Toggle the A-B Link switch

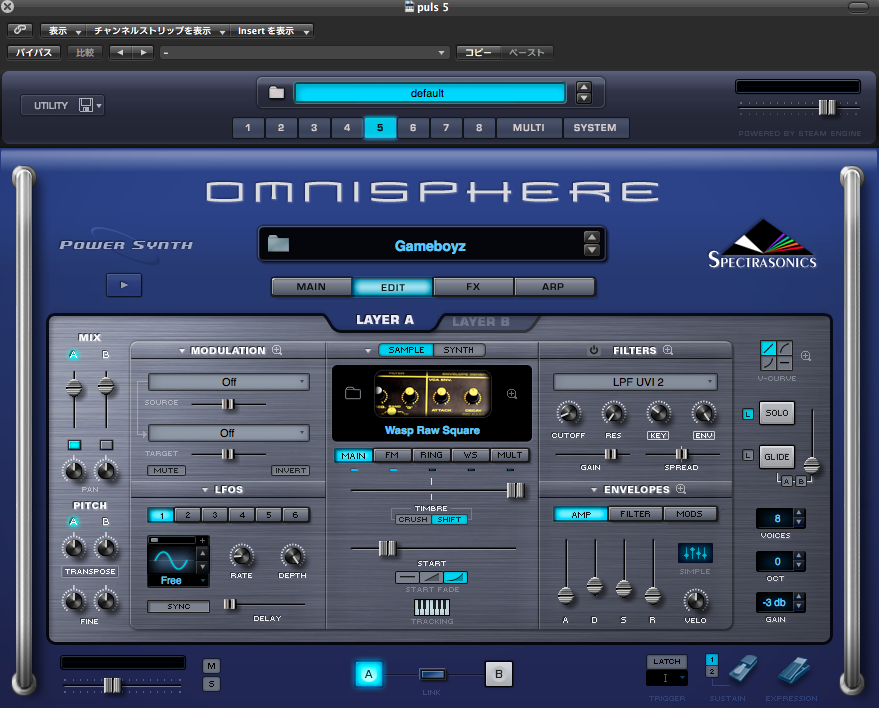[432, 674]
